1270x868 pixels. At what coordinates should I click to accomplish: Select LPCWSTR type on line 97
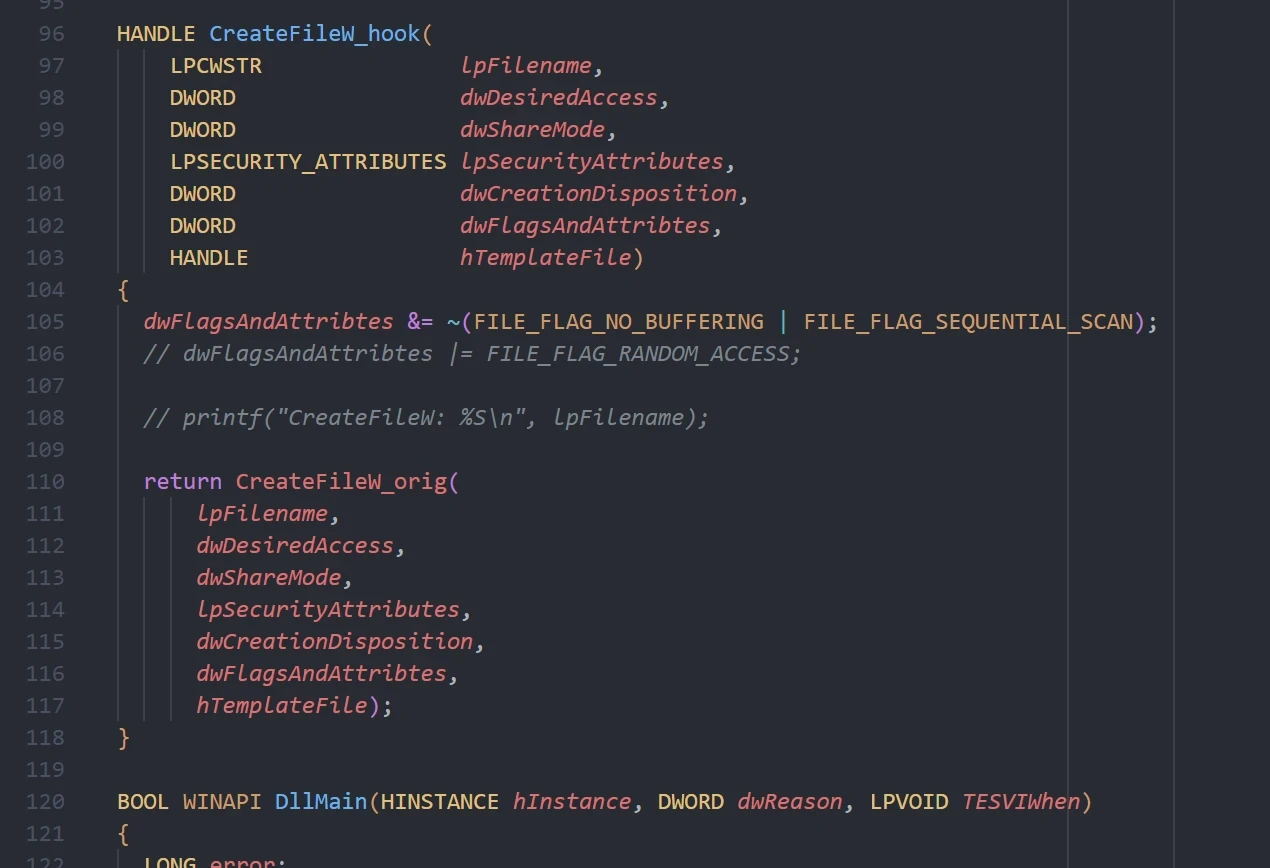pos(216,66)
